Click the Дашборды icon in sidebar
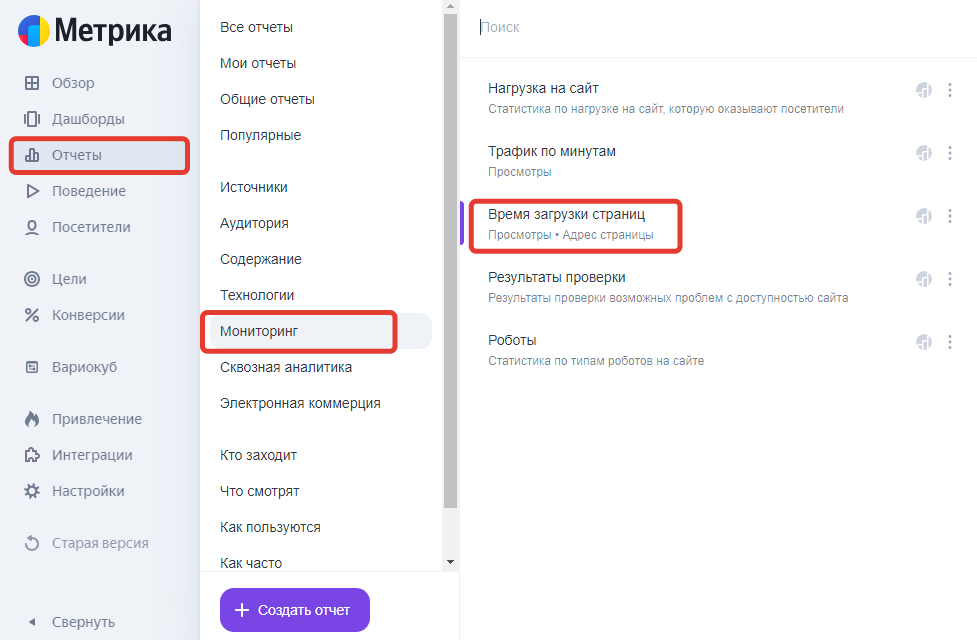 point(32,119)
